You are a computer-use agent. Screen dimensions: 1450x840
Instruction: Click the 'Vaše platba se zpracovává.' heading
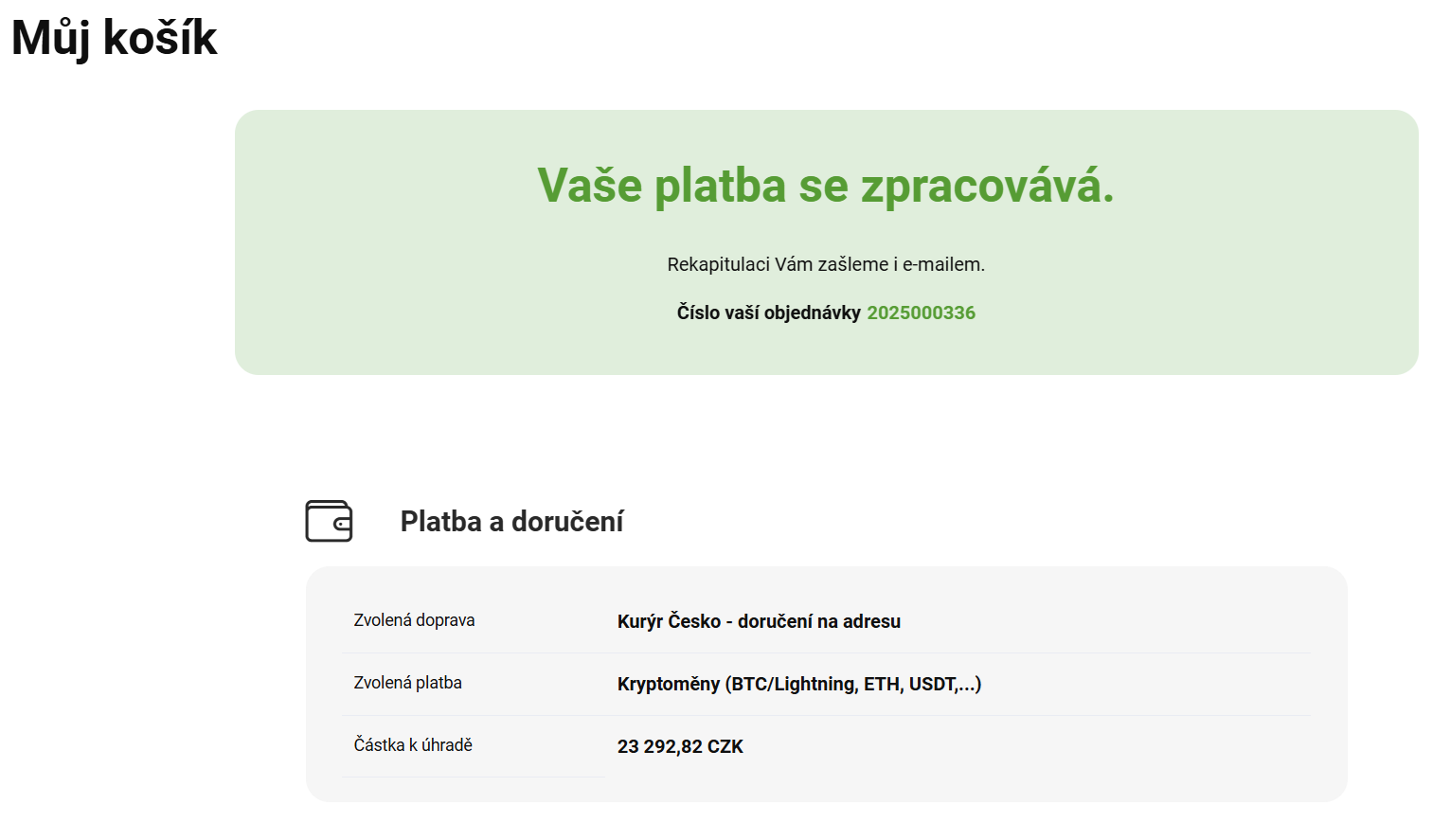click(826, 185)
